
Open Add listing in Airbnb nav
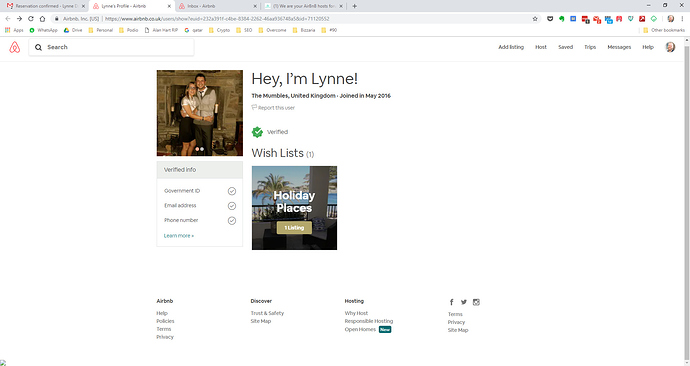tap(511, 47)
